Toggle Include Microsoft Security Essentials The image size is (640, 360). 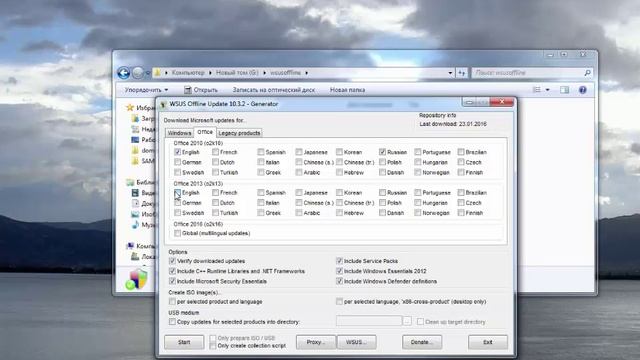tap(172, 281)
